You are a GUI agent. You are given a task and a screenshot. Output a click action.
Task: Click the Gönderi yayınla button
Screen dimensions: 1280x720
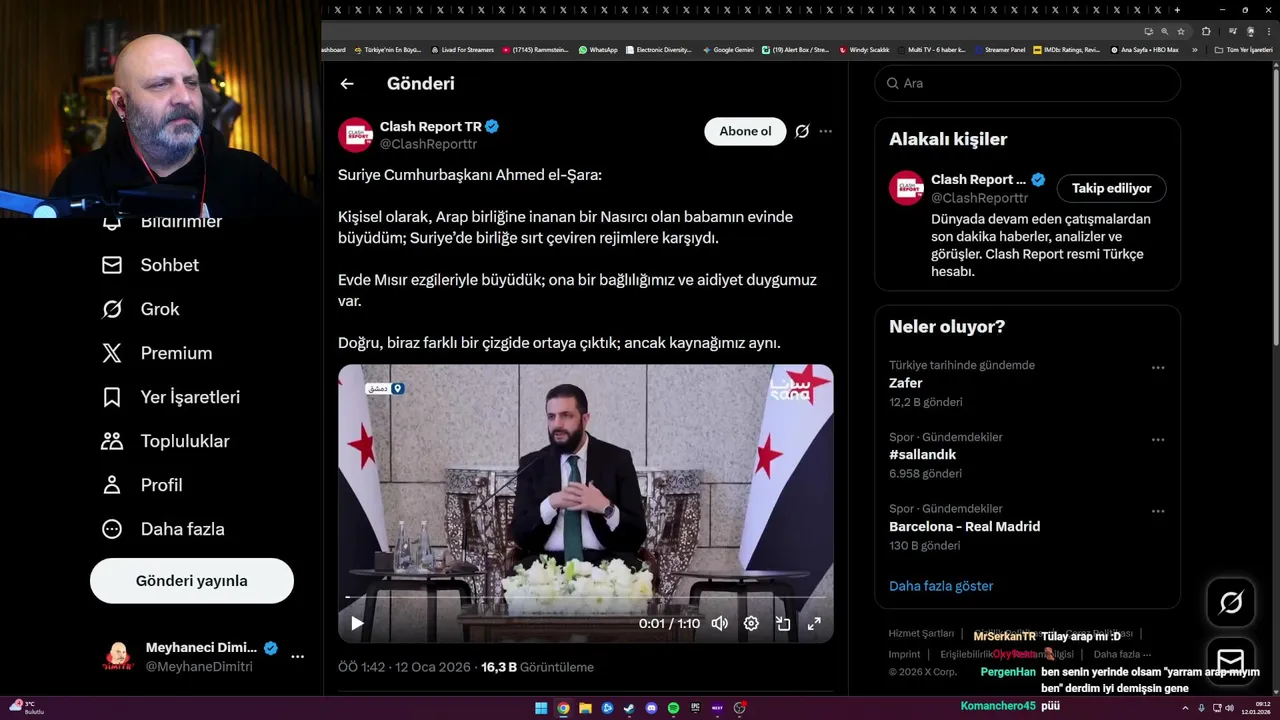pos(192,581)
